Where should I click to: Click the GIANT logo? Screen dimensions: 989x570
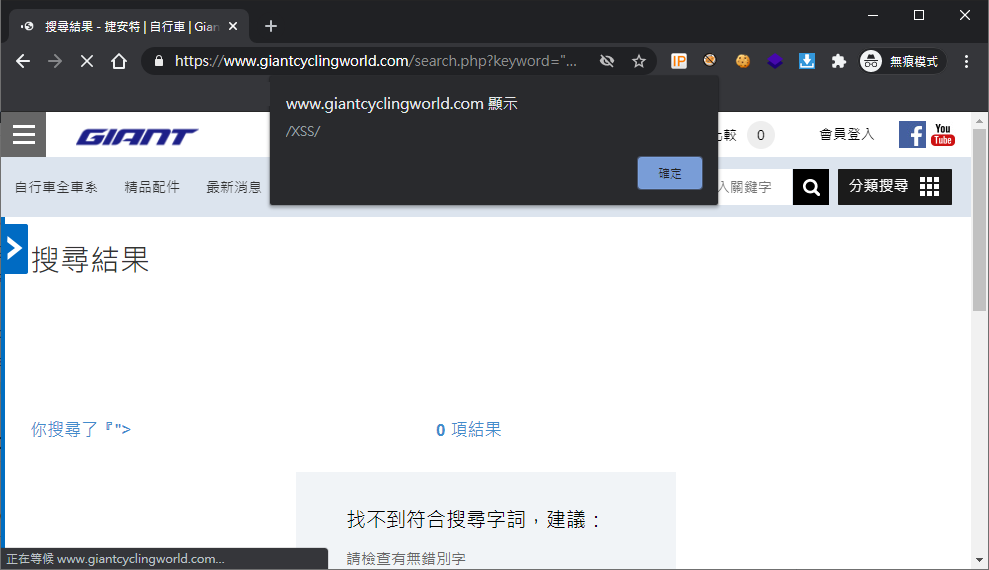coord(137,136)
